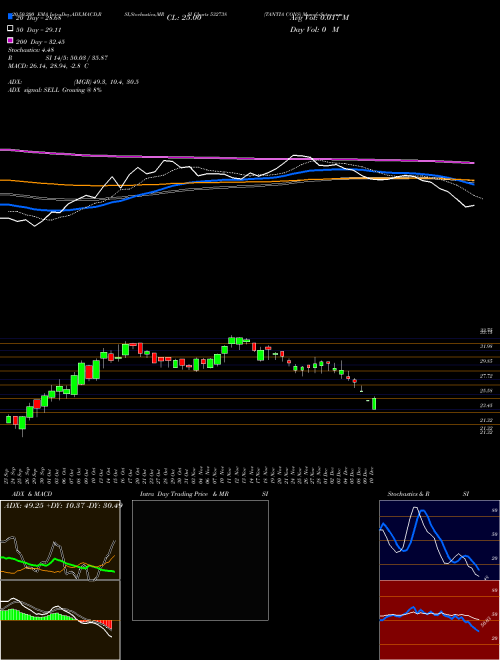
Task: Click the 'MACD: 26.14, 28.94, -2.8 C' line
Action: tap(48, 66)
